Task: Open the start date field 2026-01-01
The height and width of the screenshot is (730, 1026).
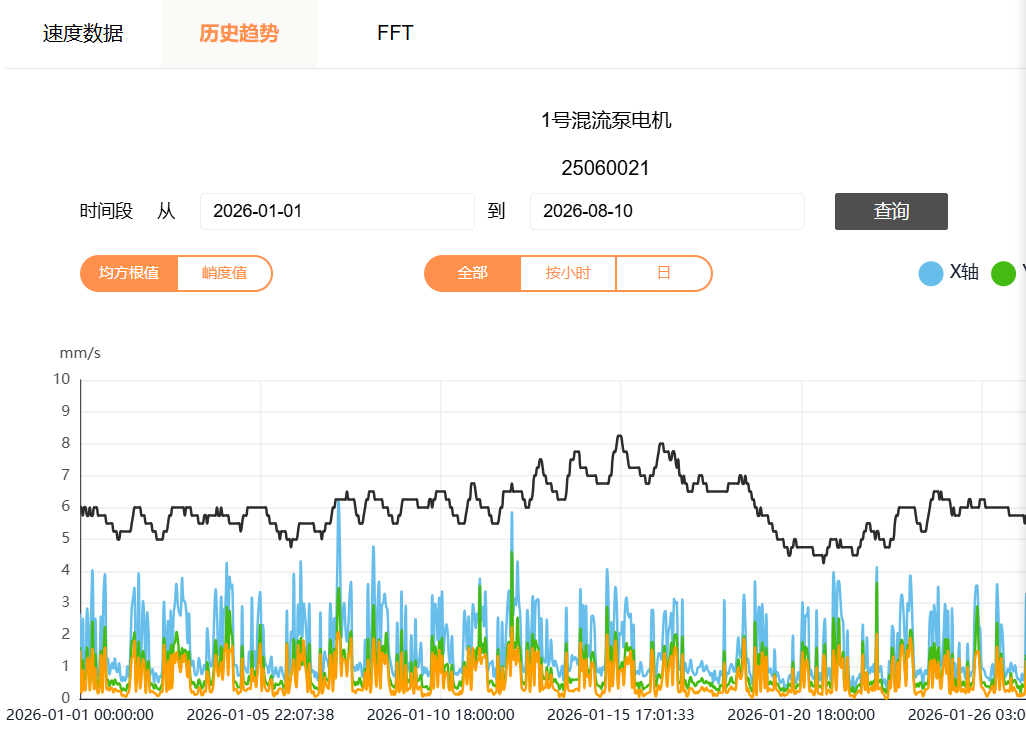Action: pos(337,211)
